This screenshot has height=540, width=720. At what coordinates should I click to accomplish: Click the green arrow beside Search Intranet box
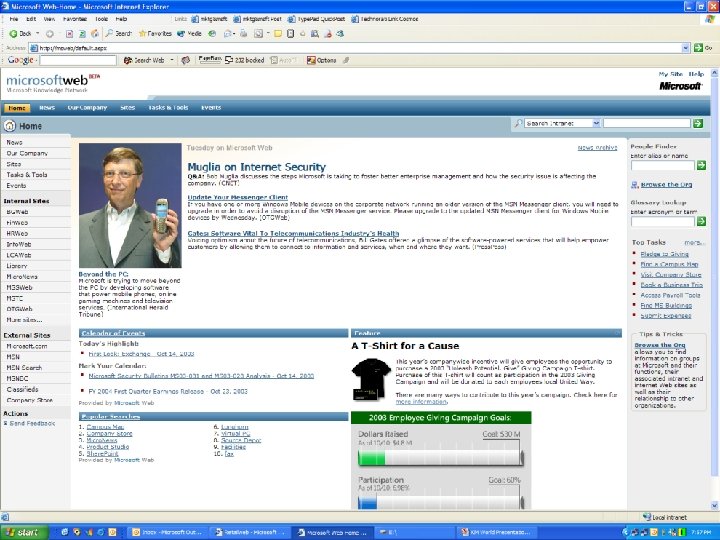click(698, 123)
